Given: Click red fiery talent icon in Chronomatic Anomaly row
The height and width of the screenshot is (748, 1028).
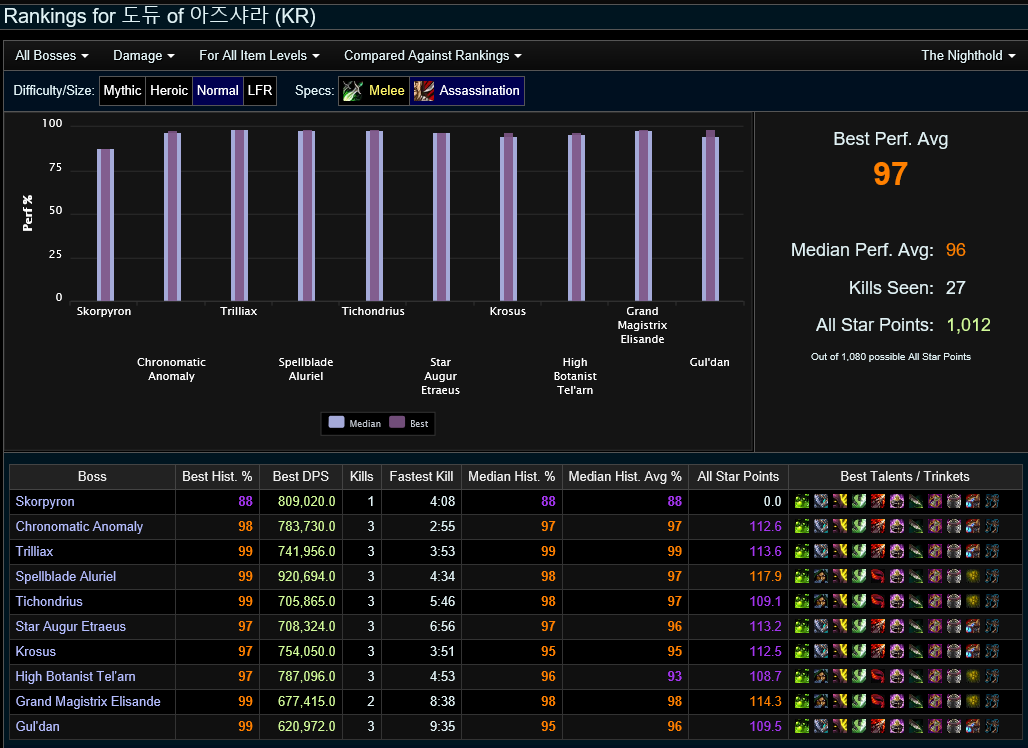Looking at the screenshot, I should click(x=878, y=526).
